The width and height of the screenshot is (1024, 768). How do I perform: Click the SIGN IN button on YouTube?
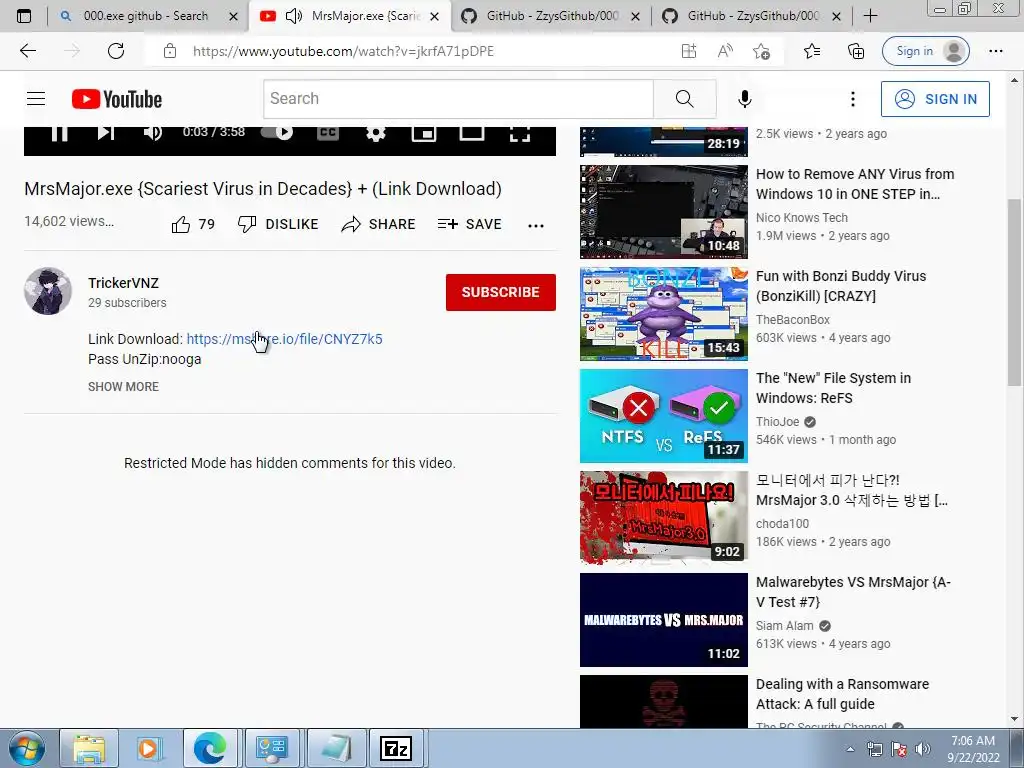935,99
